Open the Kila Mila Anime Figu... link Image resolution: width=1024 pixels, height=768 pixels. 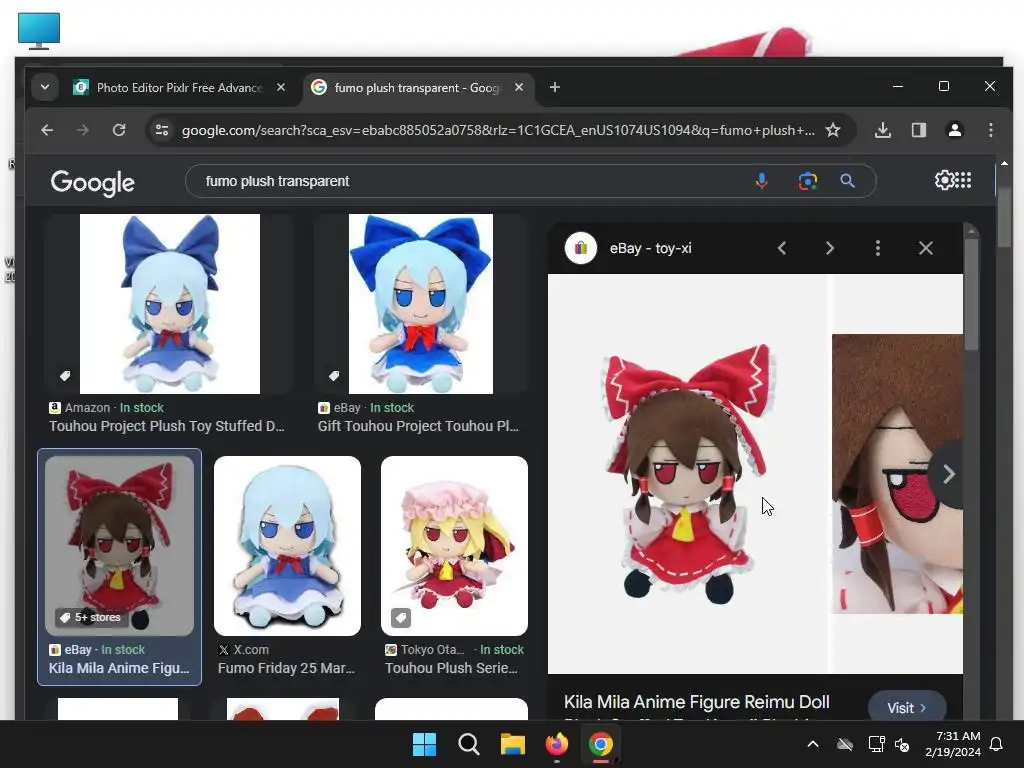[119, 668]
